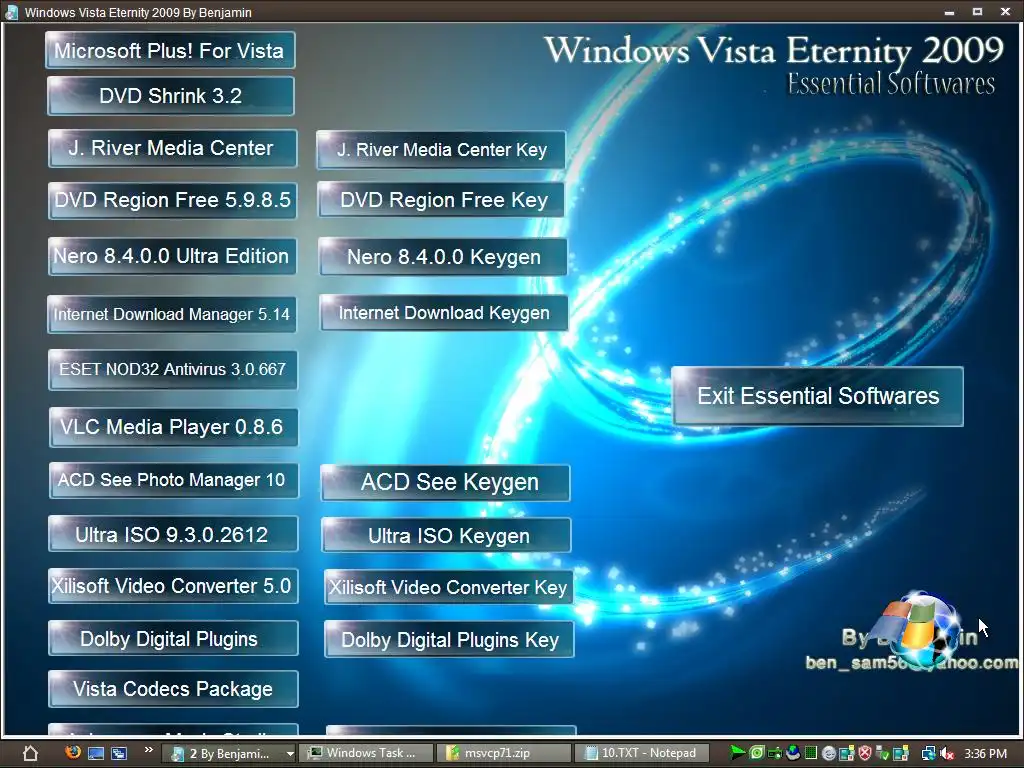Open Dolby Digital Plugins Key
This screenshot has width=1024, height=768.
coord(449,639)
